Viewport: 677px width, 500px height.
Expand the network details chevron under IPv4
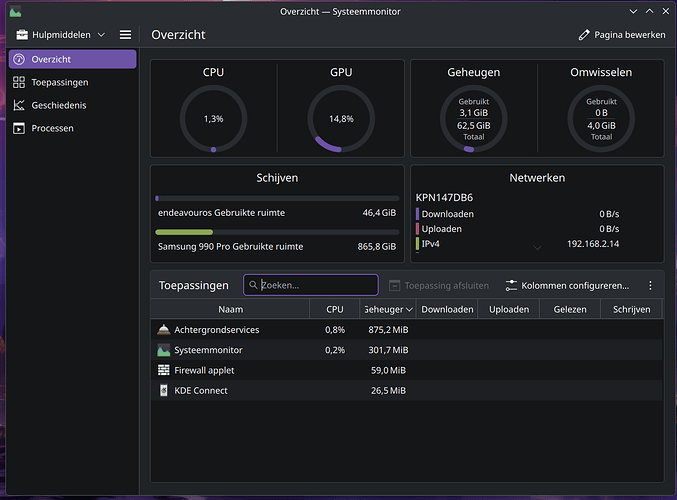(537, 247)
